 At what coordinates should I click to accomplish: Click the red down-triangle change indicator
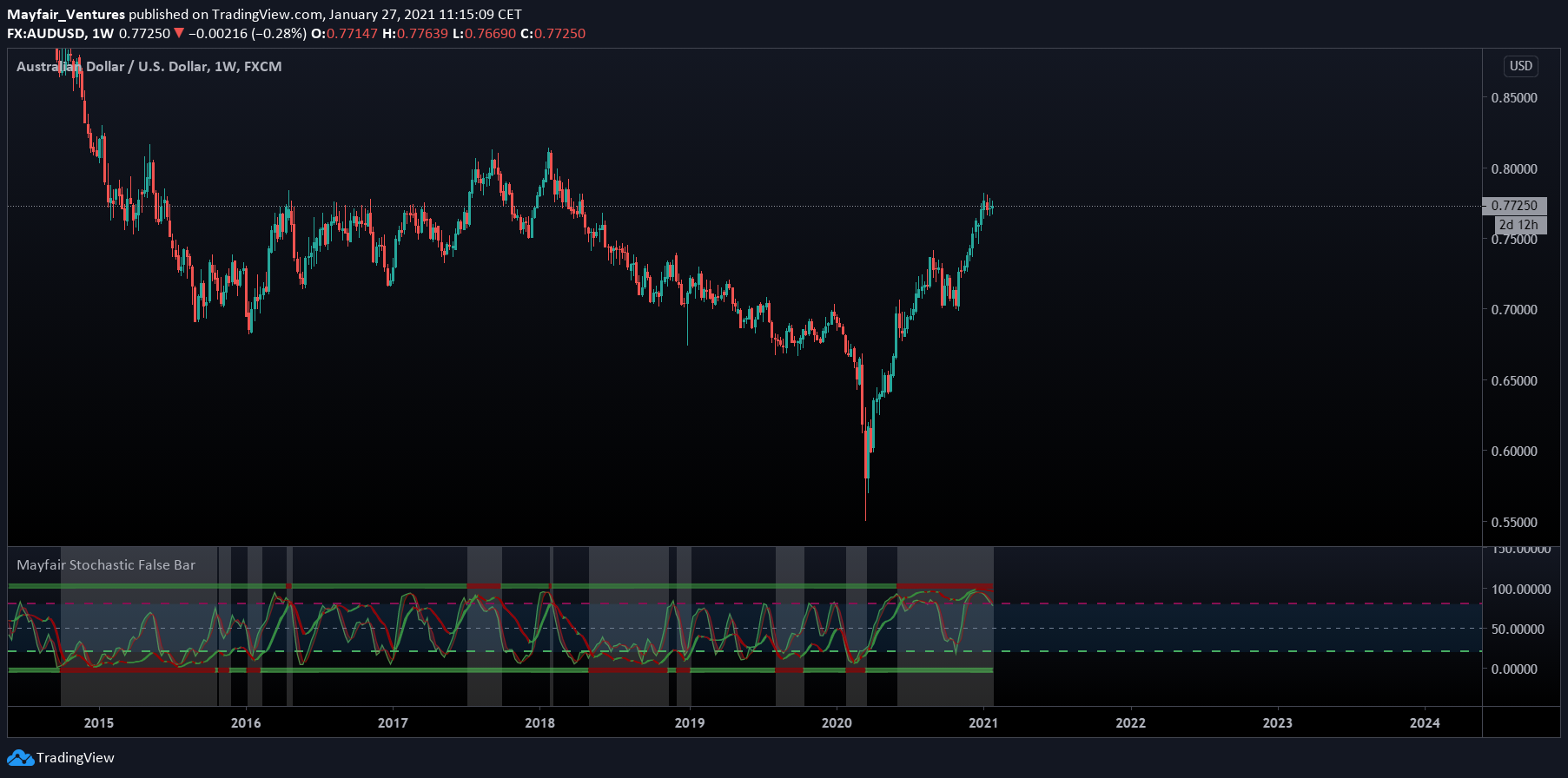click(179, 34)
